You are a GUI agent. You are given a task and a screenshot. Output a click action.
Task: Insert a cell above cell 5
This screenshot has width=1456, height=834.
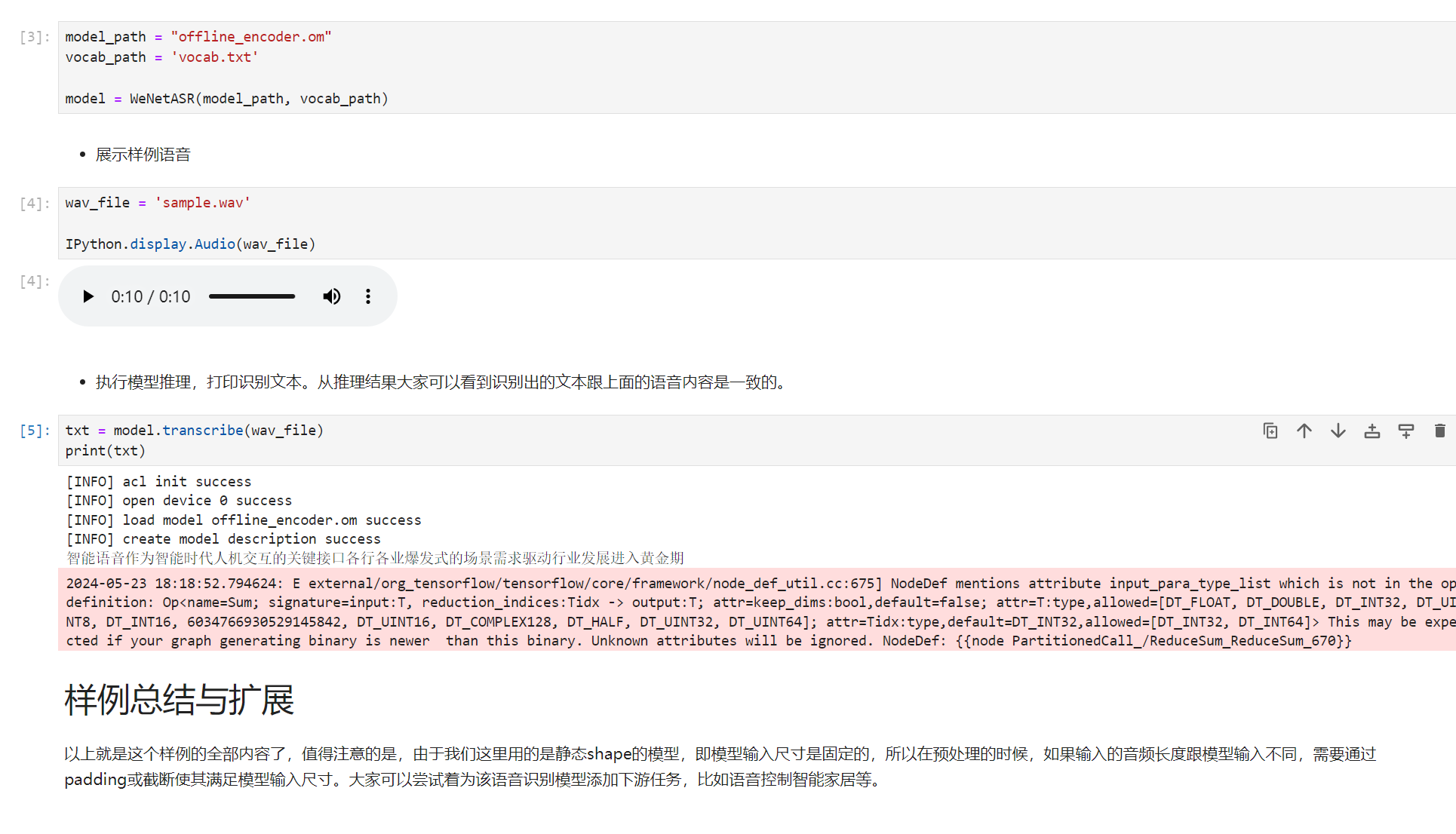(x=1372, y=431)
